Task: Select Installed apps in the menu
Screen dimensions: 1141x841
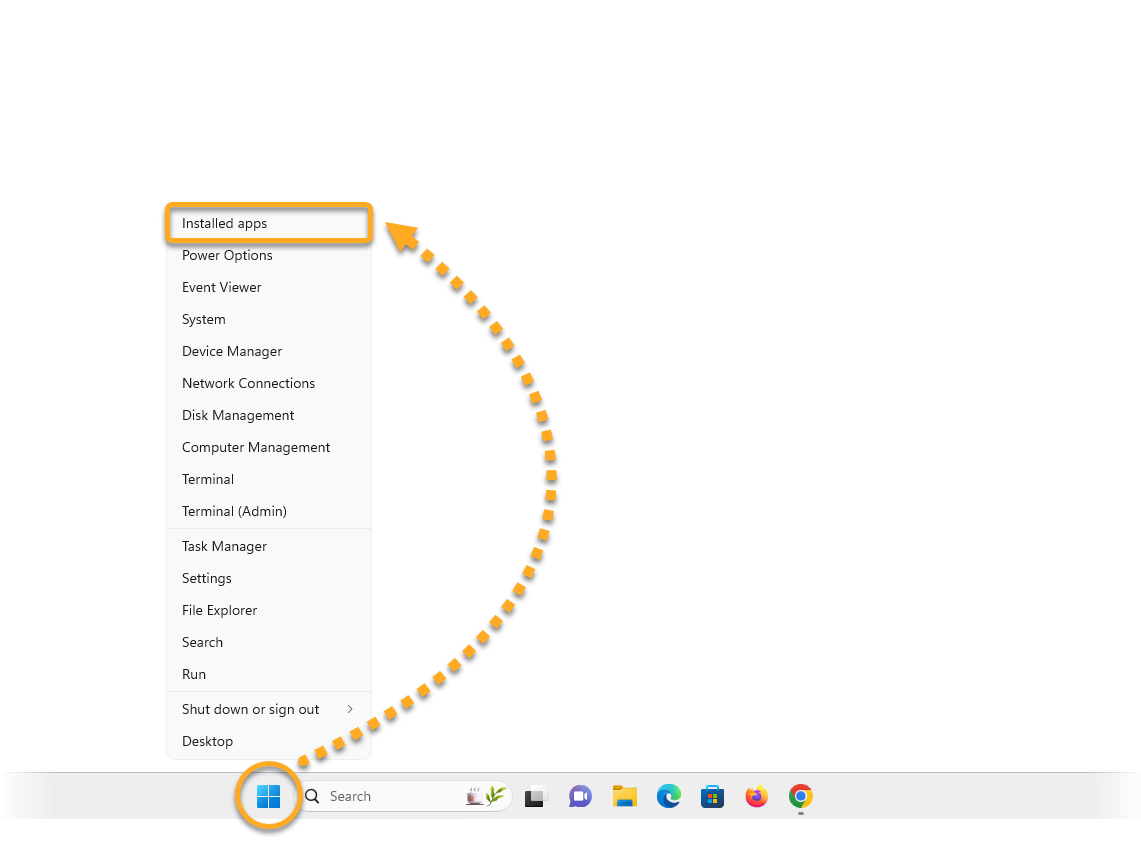Action: 225,224
